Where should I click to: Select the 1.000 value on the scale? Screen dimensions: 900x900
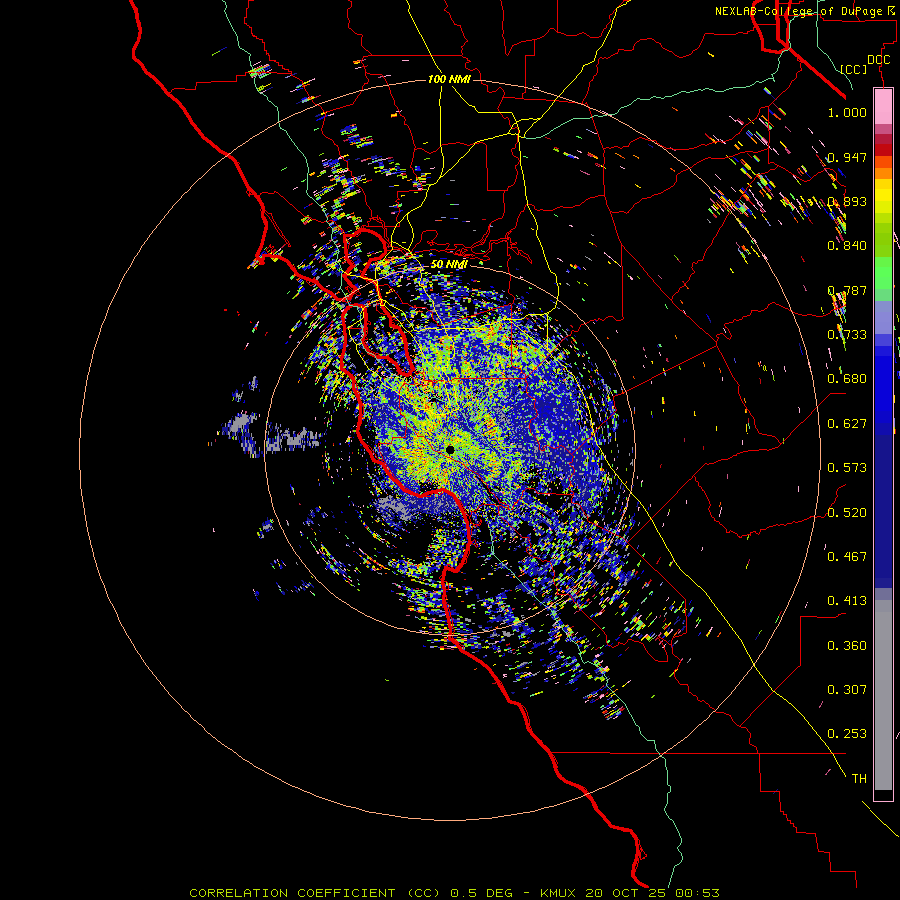click(847, 112)
